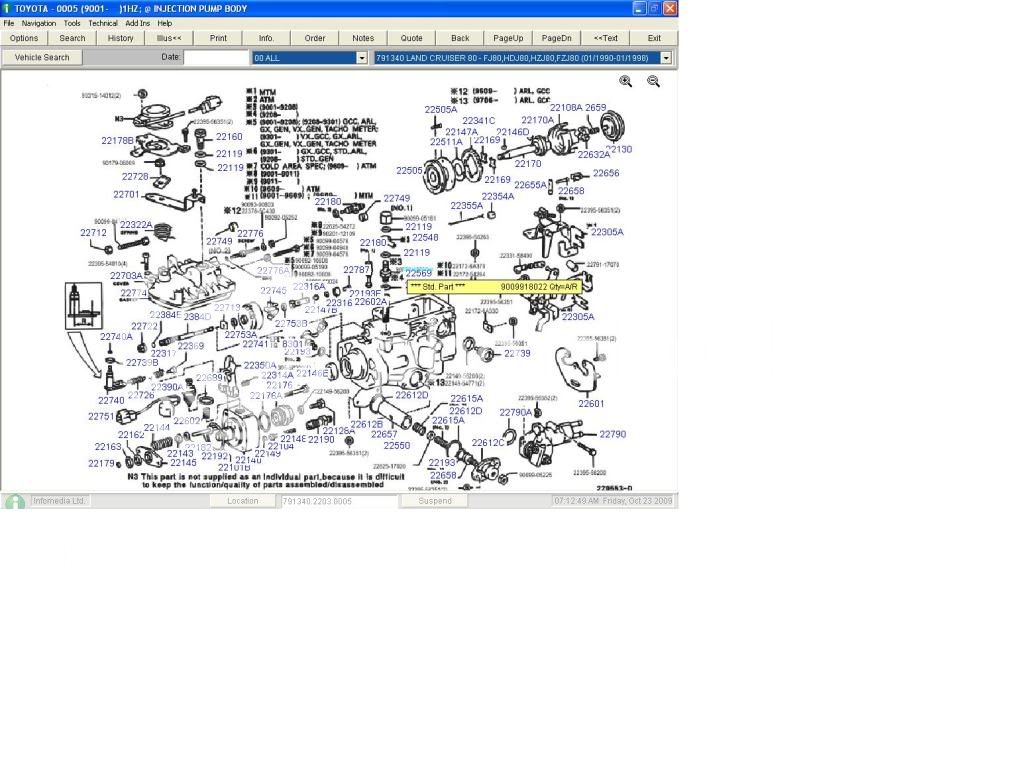This screenshot has height=774, width=1023.
Task: Select part callout 22790 in diagram
Action: coord(612,435)
